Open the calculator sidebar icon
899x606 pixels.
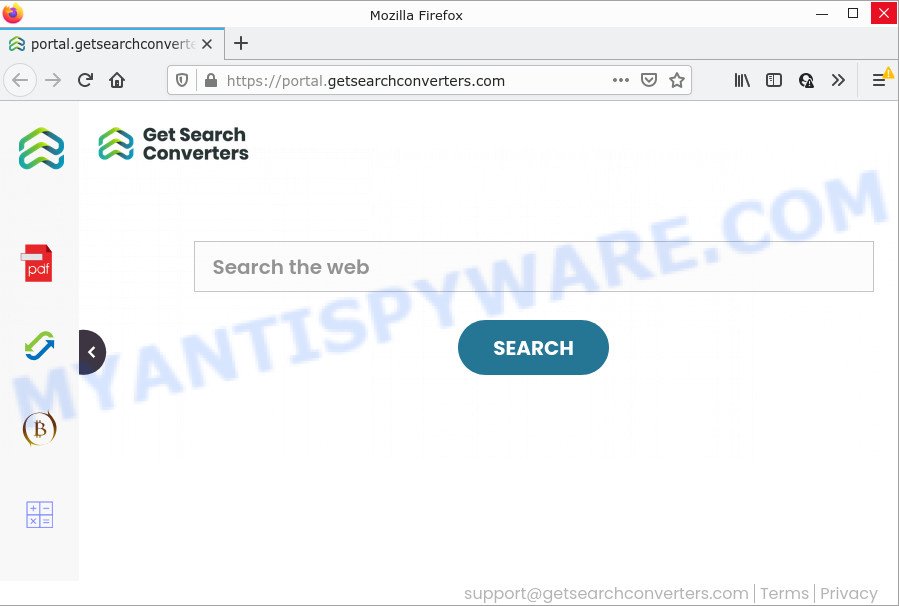40,514
